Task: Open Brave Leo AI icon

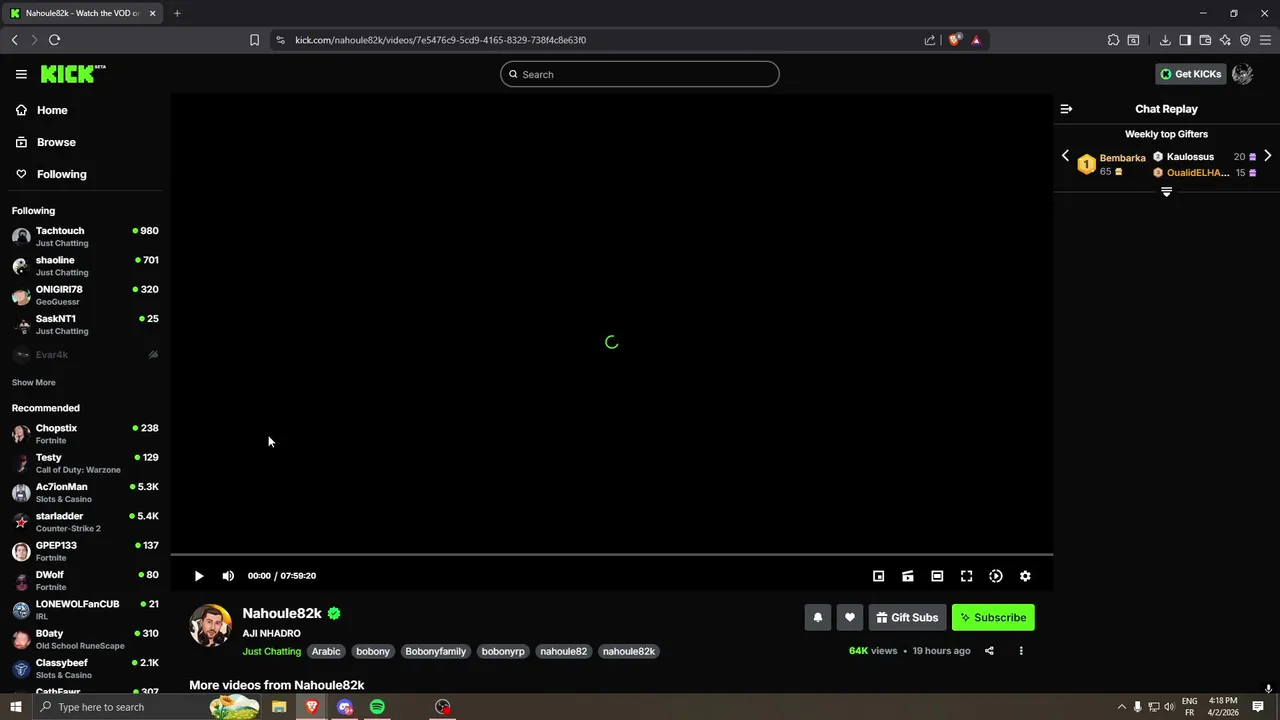Action: coord(1225,40)
